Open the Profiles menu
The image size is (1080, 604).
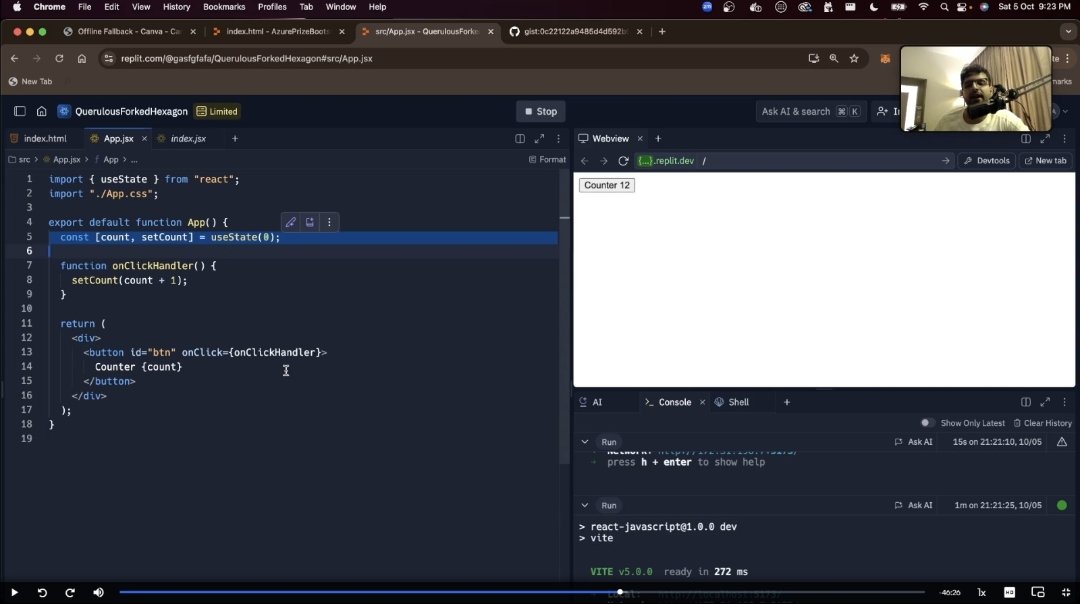272,7
